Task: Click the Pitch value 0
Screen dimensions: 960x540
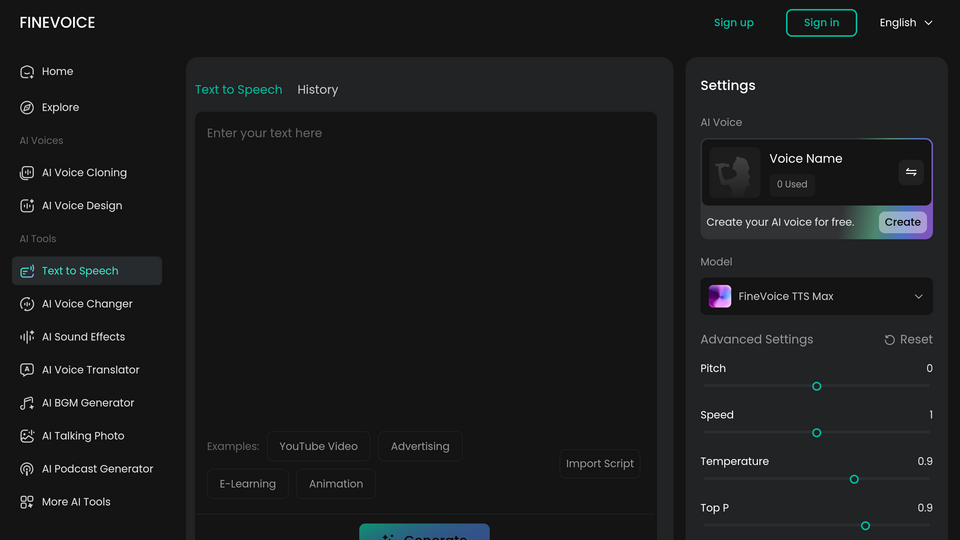Action: click(x=929, y=368)
